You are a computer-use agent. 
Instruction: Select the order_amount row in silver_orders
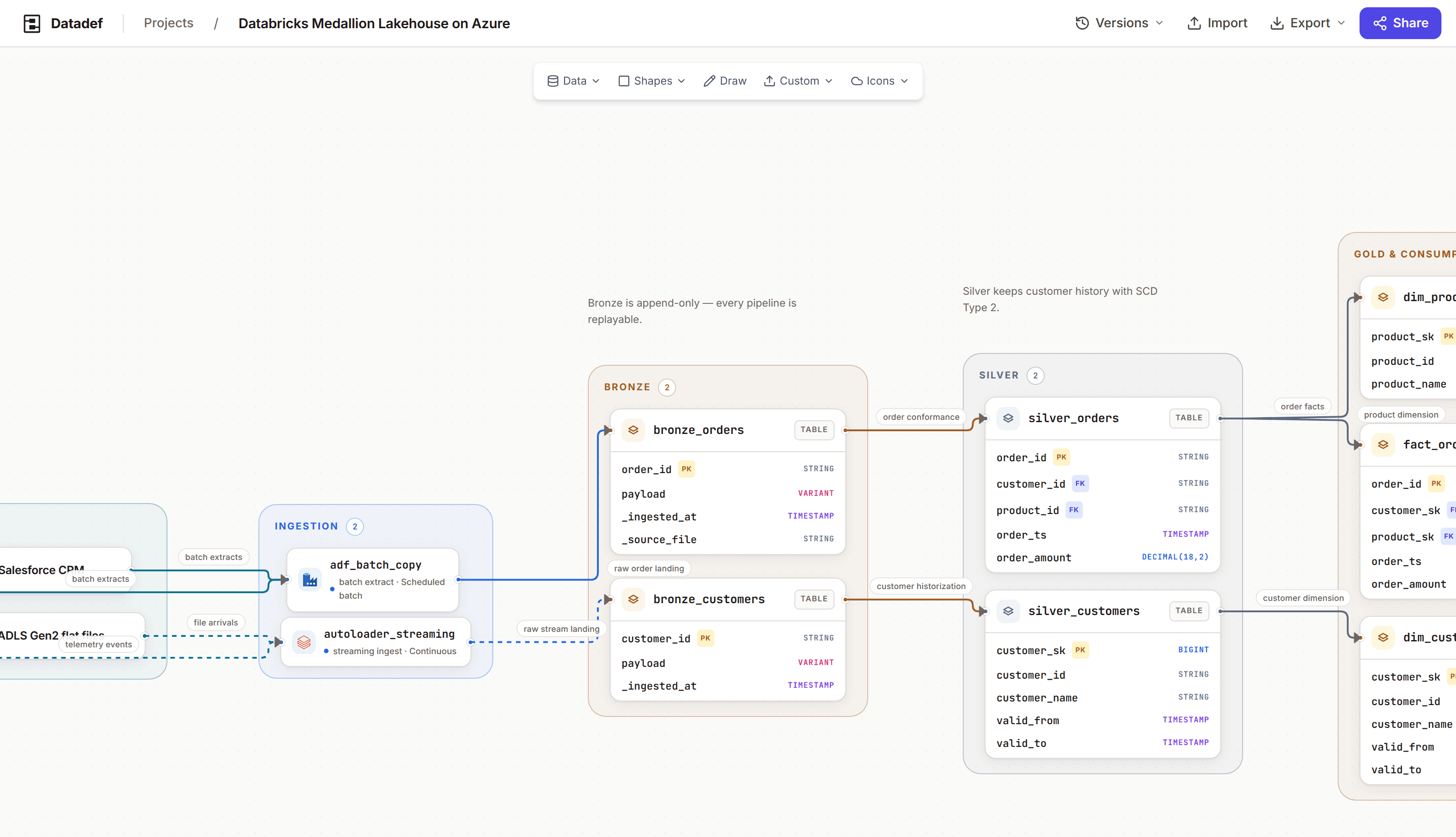click(1102, 558)
